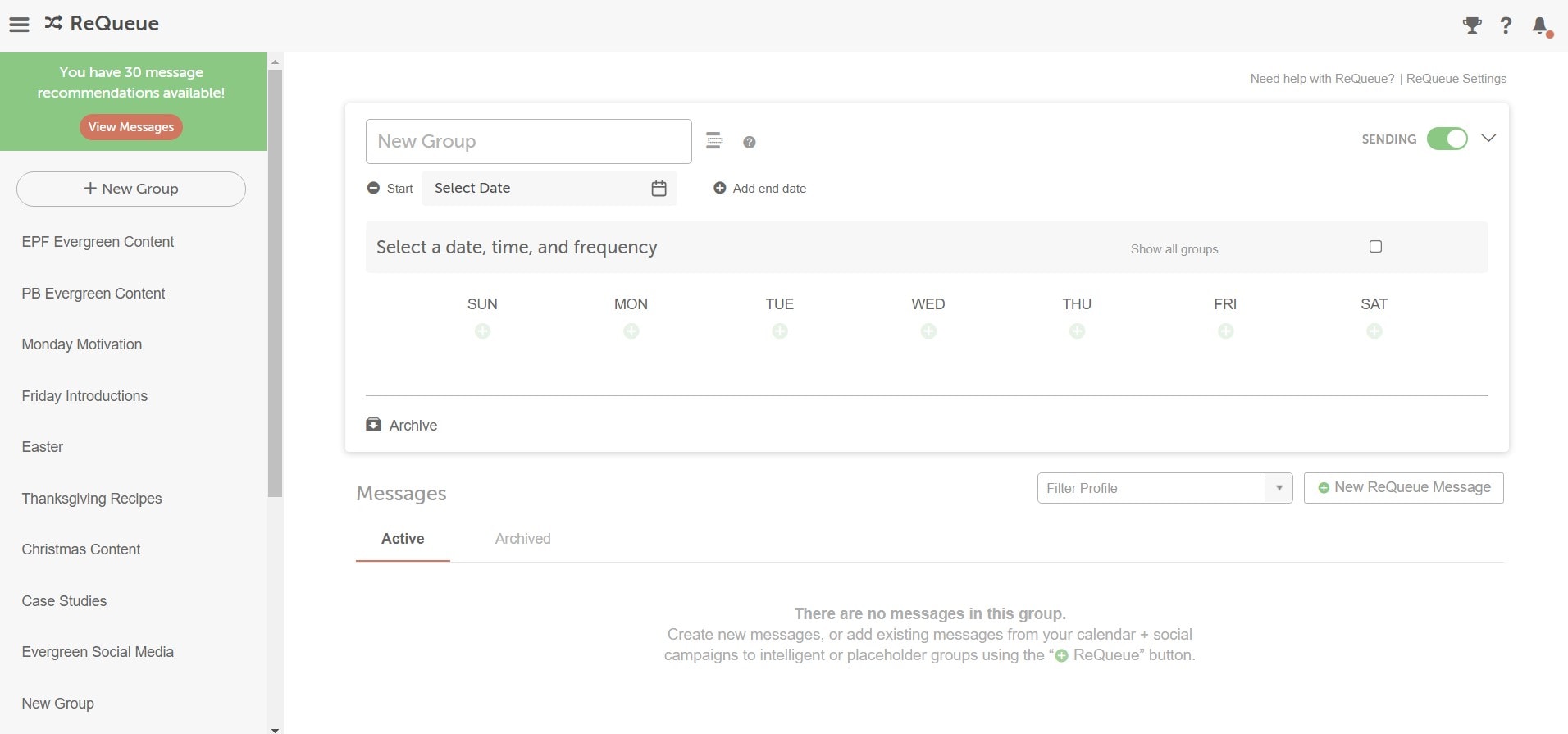Open EPF Evergreen Content group

(98, 242)
